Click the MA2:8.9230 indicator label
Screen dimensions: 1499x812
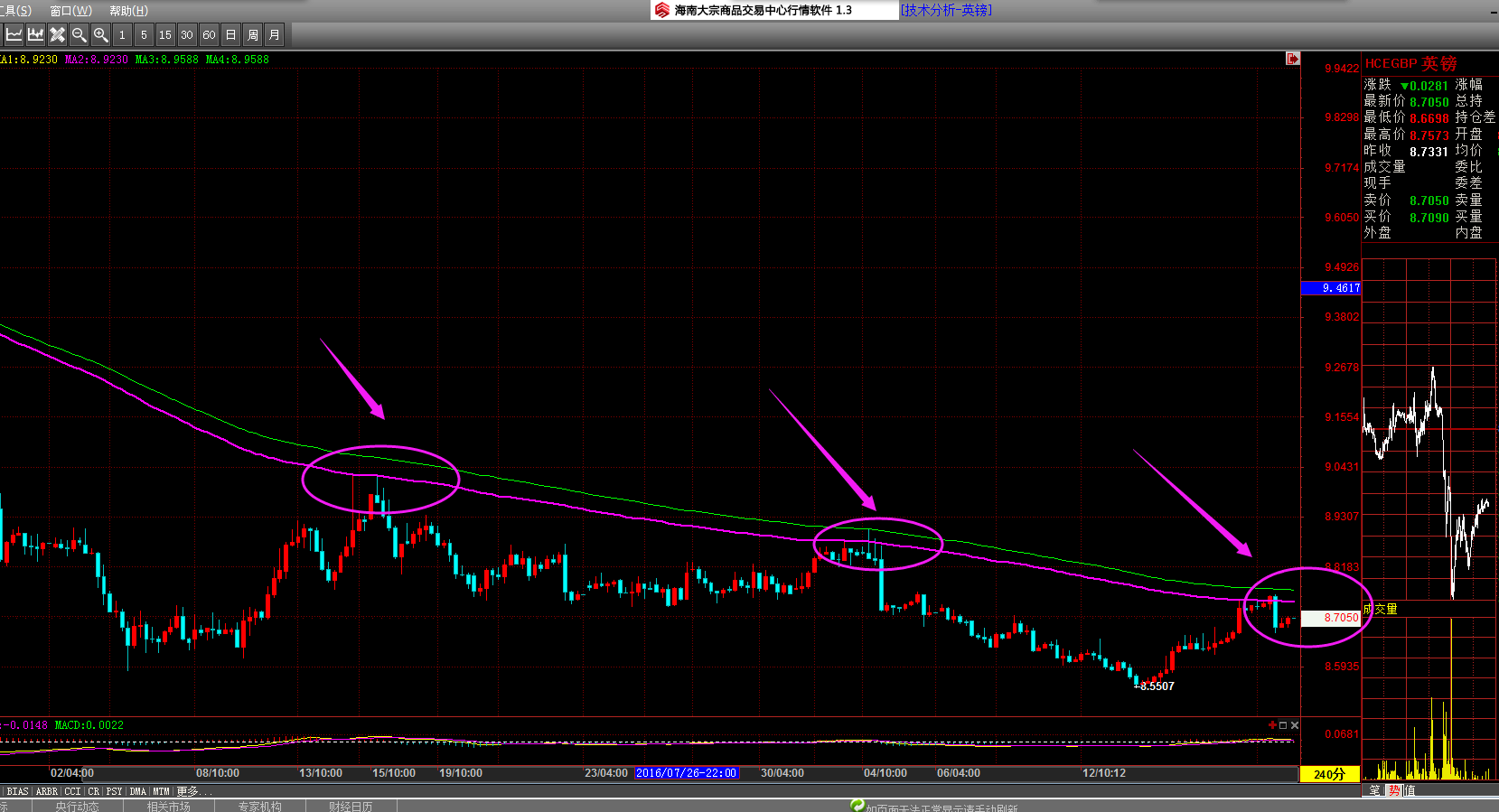(x=97, y=60)
